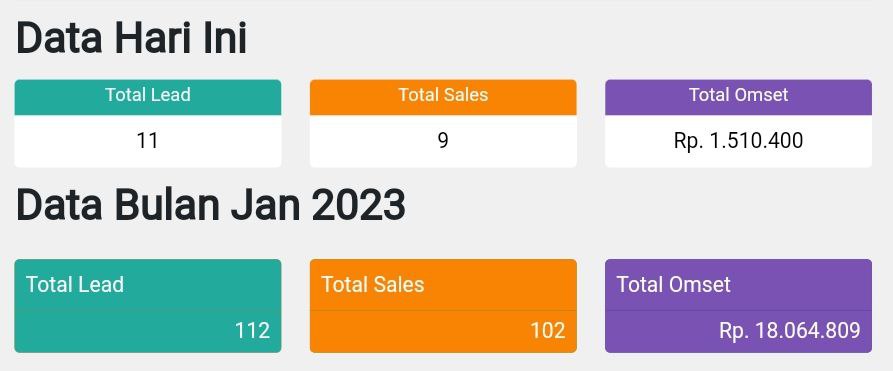Select the Total Lead label in monthly teal card
This screenshot has height=371, width=893.
coord(75,284)
